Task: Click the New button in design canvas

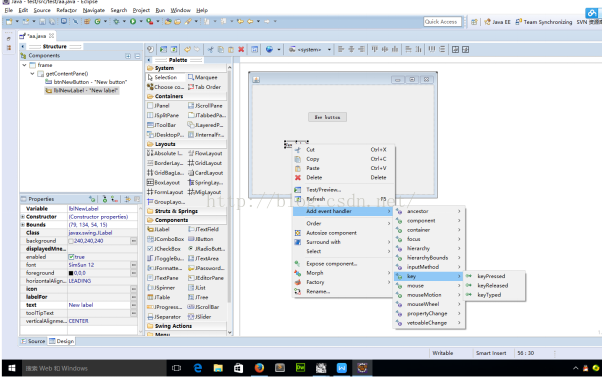Action: [327, 117]
